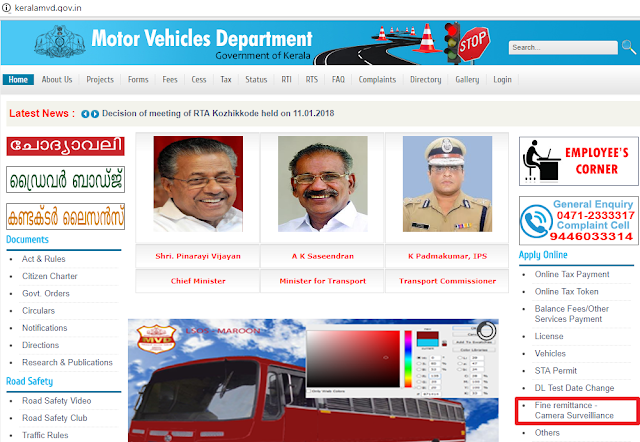The width and height of the screenshot is (640, 442).
Task: Click previous news arrow icon
Action: pos(85,114)
